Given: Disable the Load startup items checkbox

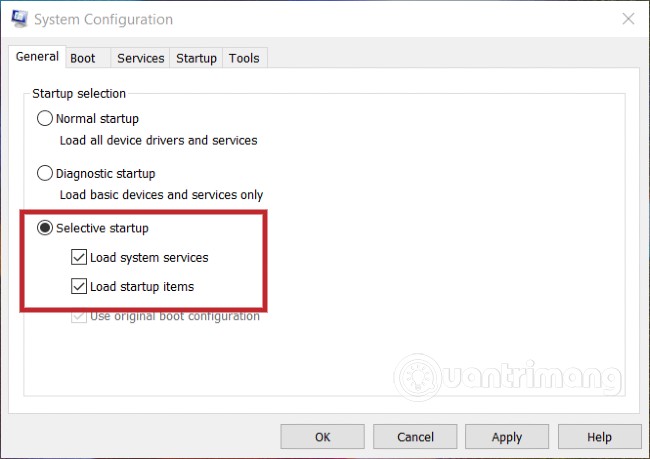Looking at the screenshot, I should click(80, 287).
